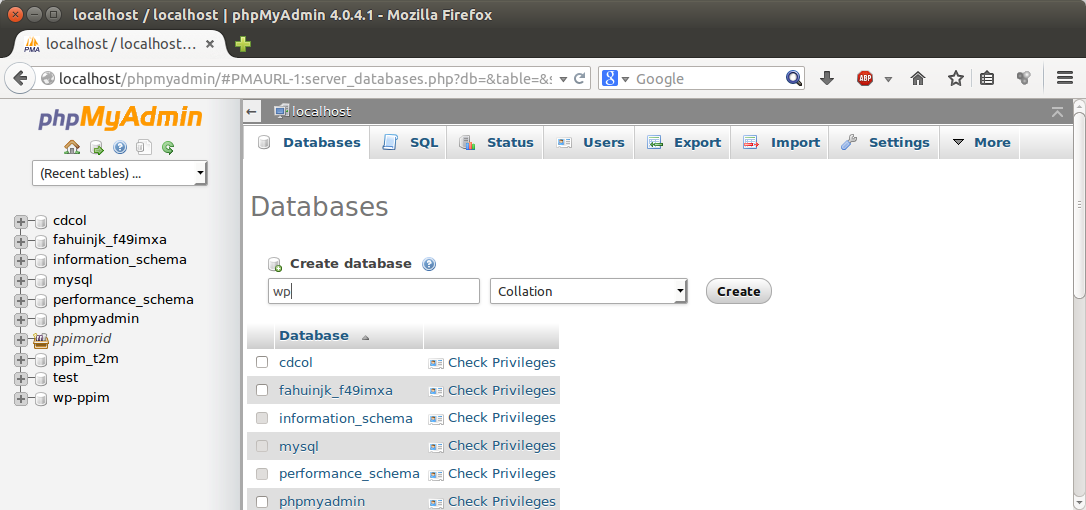Image resolution: width=1086 pixels, height=510 pixels.
Task: Open the Adblock Plus toolbar icon
Action: click(865, 78)
